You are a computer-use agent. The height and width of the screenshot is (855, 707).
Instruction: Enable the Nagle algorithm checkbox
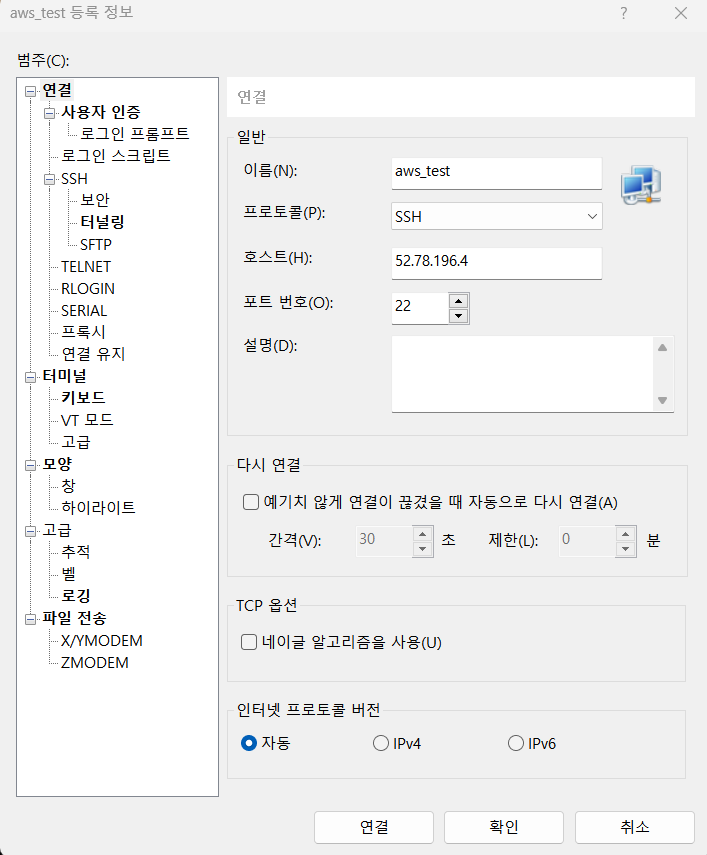(249, 642)
